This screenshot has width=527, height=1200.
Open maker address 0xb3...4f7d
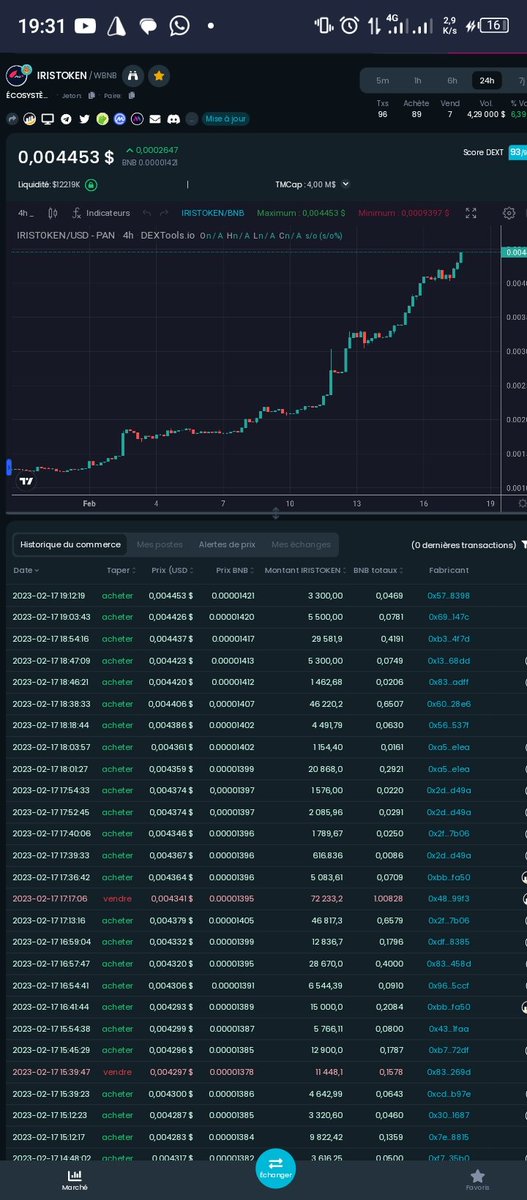pyautogui.click(x=448, y=639)
